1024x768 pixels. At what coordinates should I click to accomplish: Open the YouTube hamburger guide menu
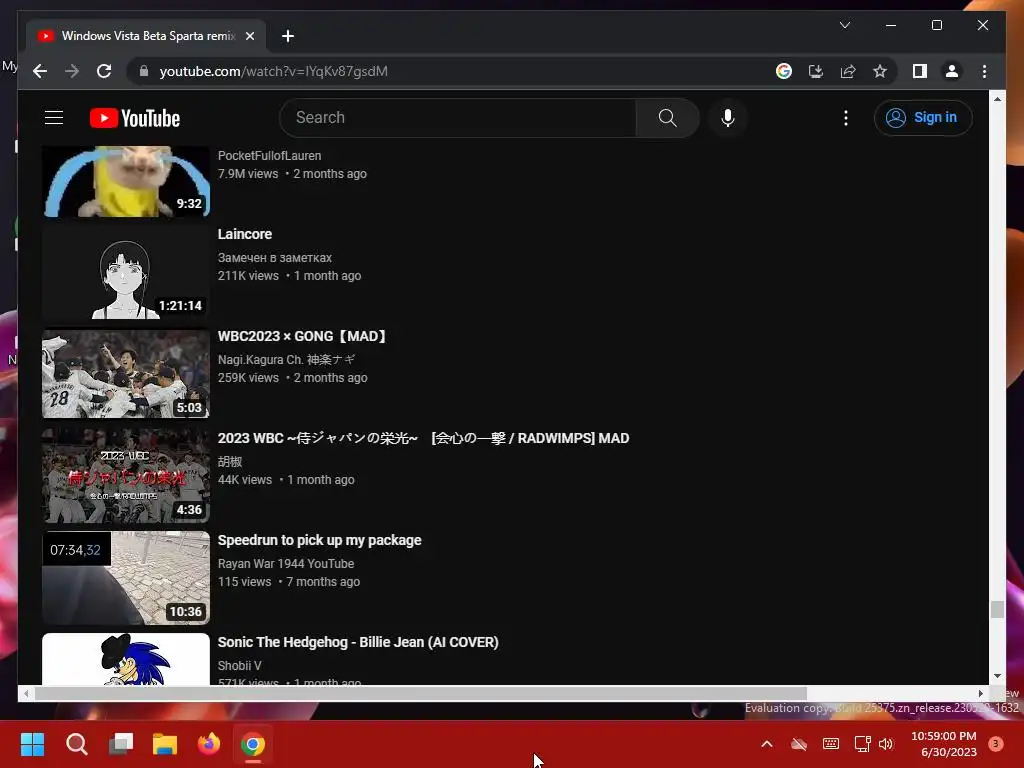pos(54,118)
